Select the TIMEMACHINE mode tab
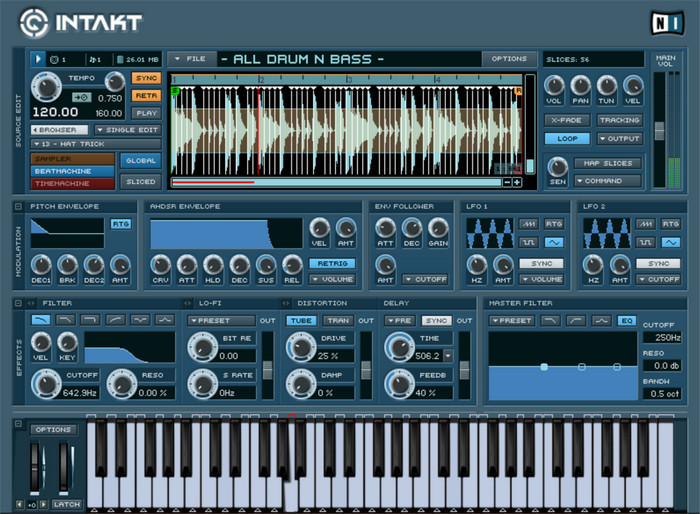 point(73,184)
